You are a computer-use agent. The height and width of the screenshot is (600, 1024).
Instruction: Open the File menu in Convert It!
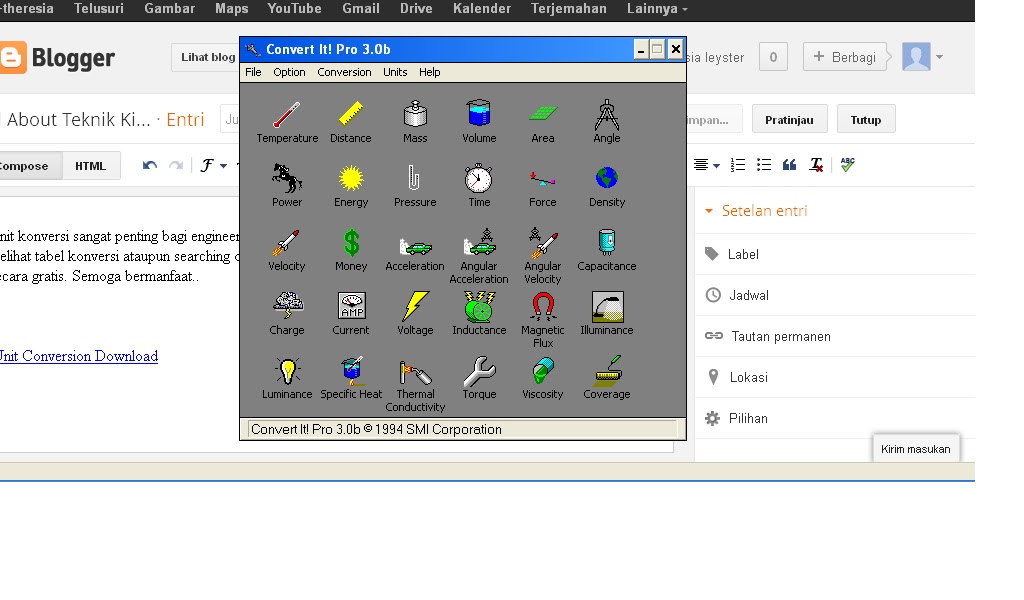(253, 72)
